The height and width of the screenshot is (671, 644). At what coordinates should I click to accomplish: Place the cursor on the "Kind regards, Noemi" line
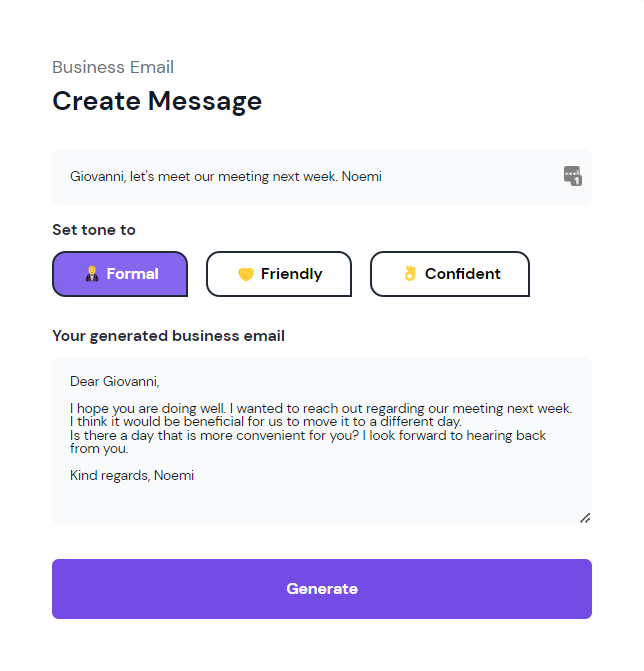(x=132, y=475)
